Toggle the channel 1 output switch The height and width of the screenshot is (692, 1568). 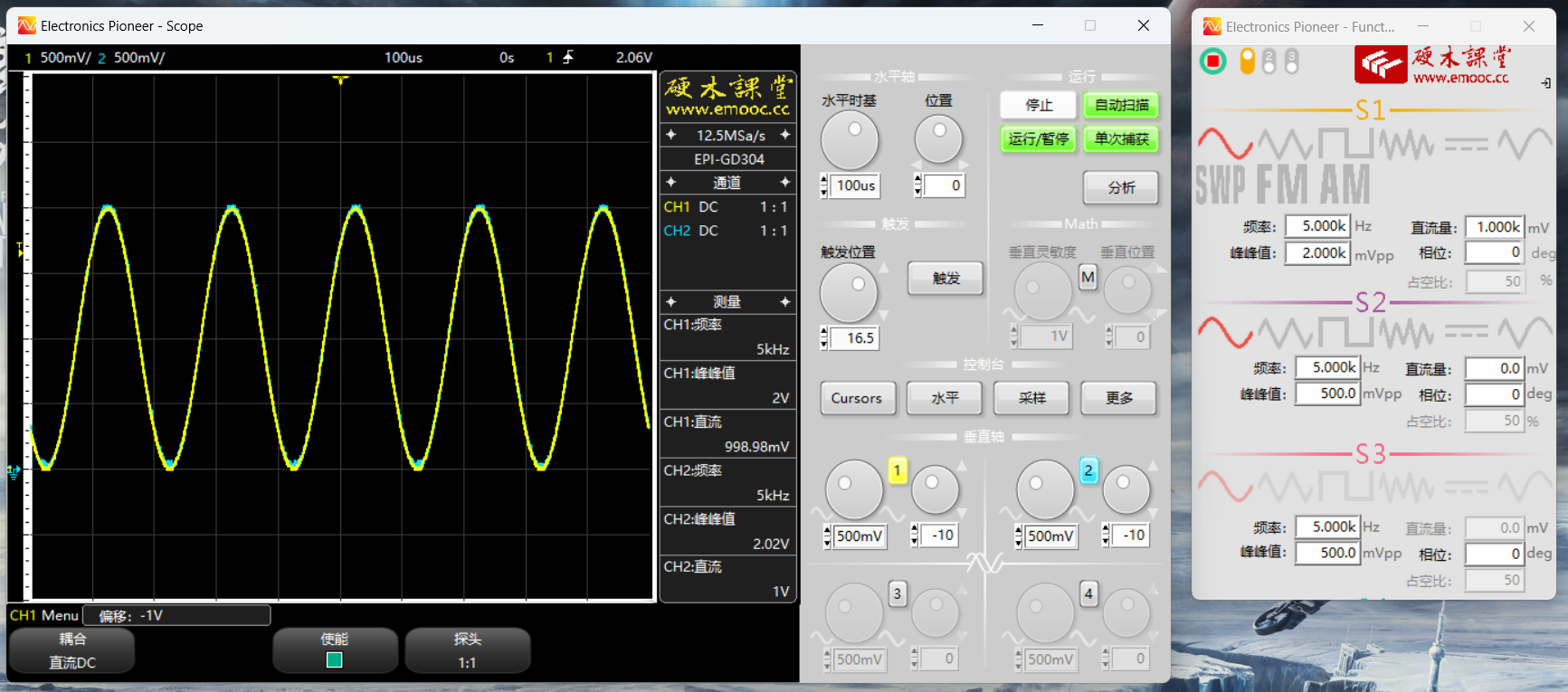click(x=1247, y=62)
